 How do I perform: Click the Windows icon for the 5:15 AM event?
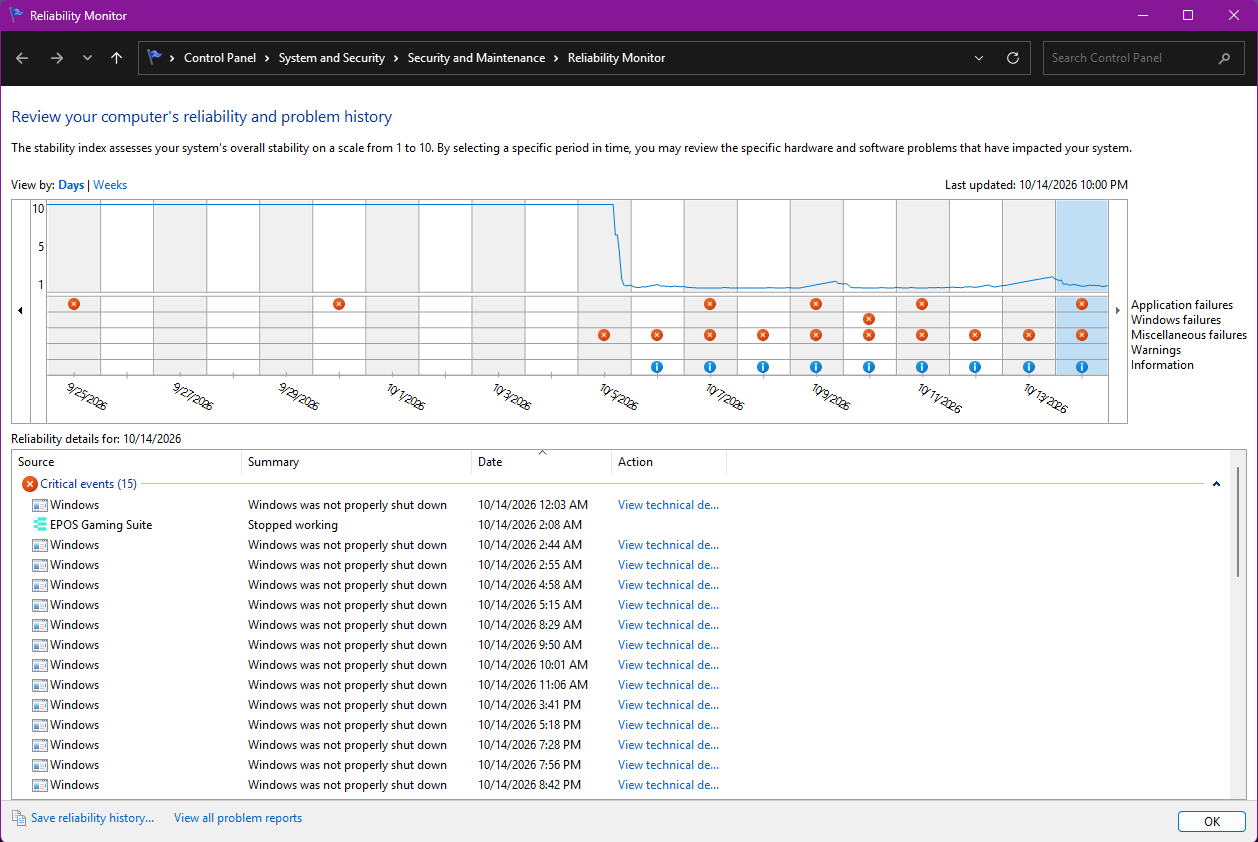(40, 605)
